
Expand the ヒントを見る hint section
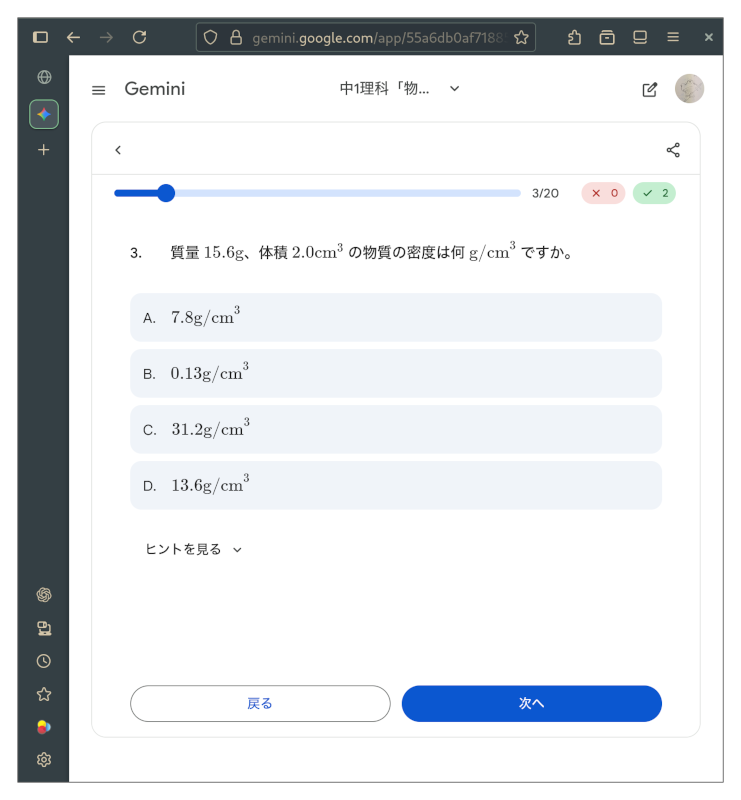coord(194,549)
